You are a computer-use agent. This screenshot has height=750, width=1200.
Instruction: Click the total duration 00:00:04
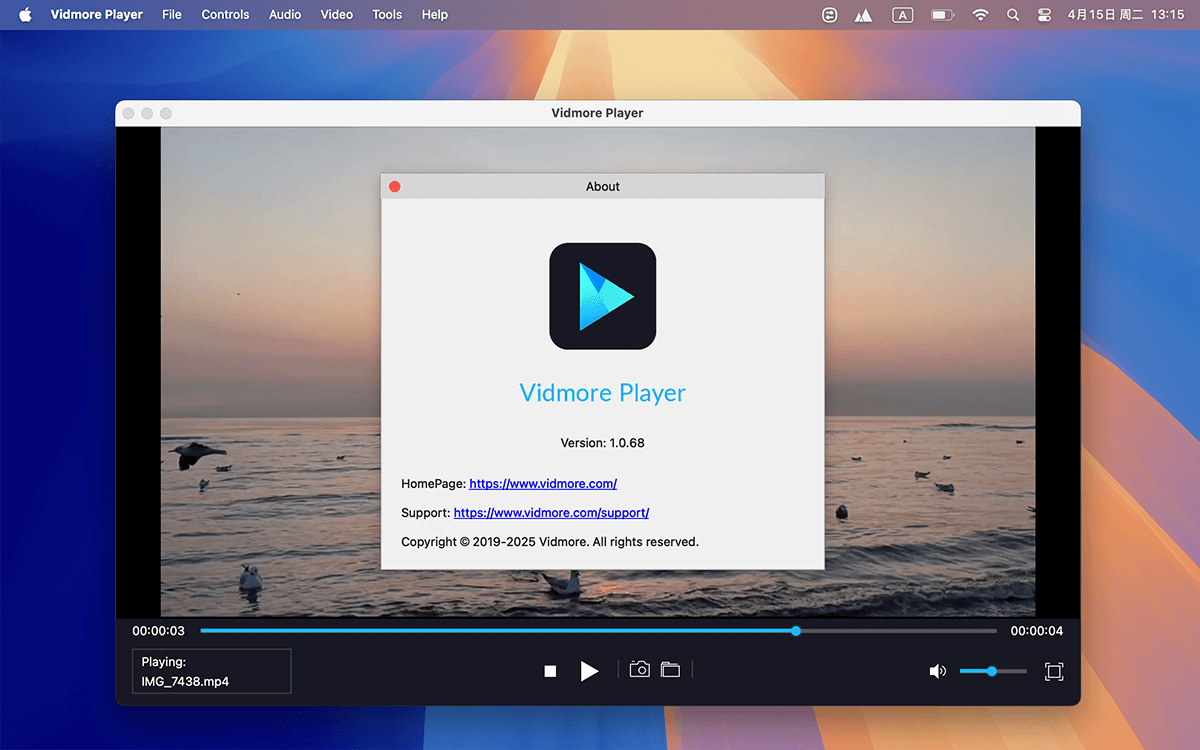click(x=1037, y=631)
